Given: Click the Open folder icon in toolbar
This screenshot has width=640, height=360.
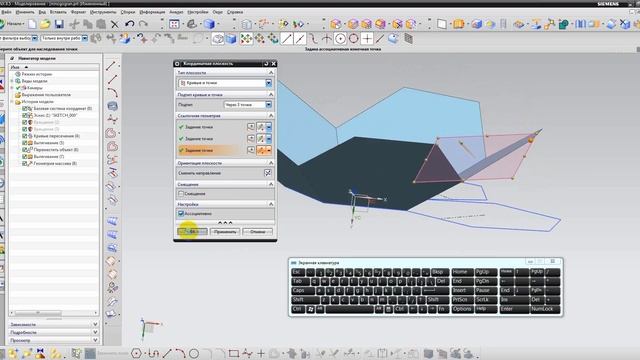Looking at the screenshot, I should click(45, 24).
